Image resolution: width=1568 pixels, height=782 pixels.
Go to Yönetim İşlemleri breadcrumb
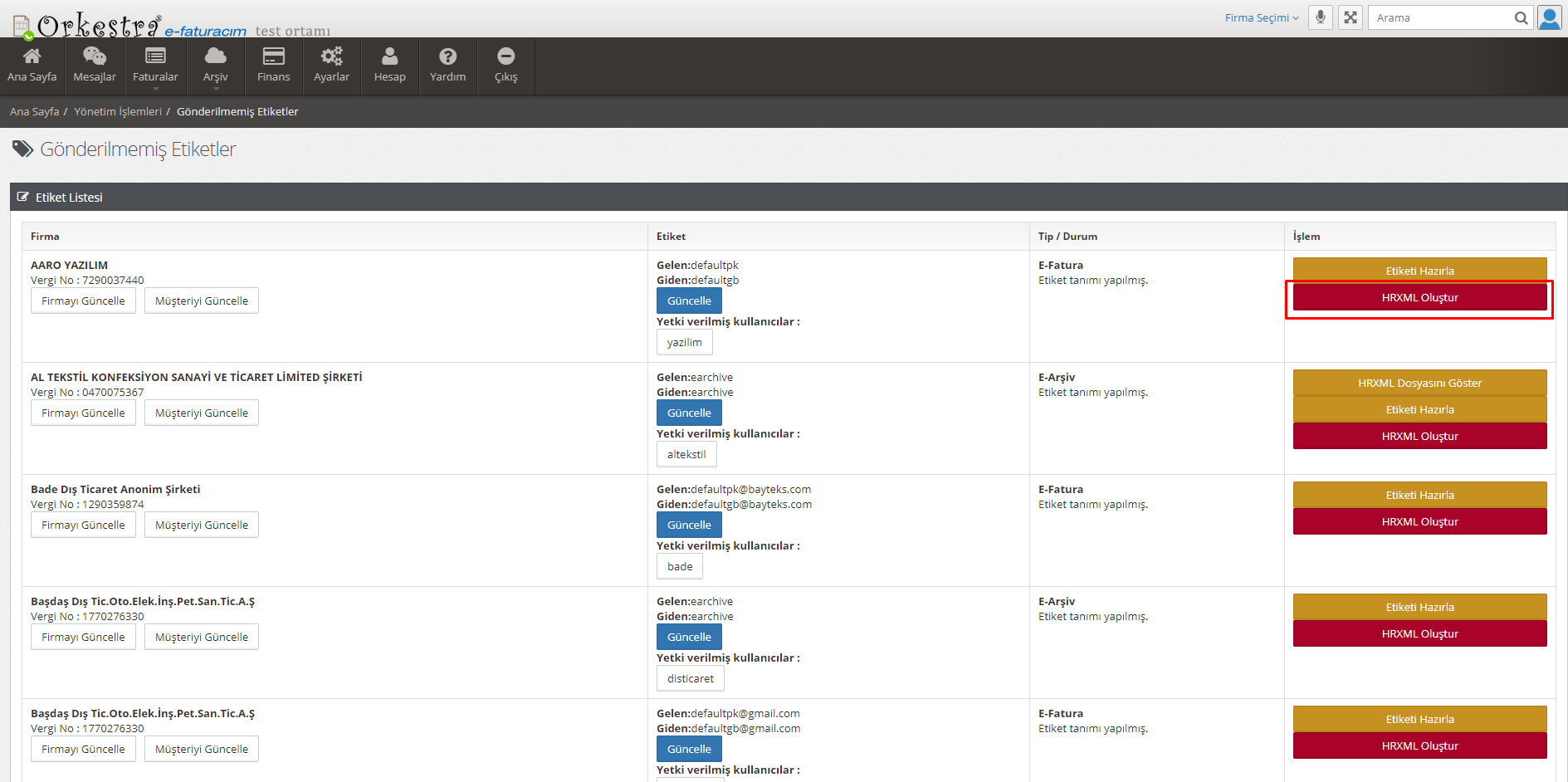[x=118, y=111]
